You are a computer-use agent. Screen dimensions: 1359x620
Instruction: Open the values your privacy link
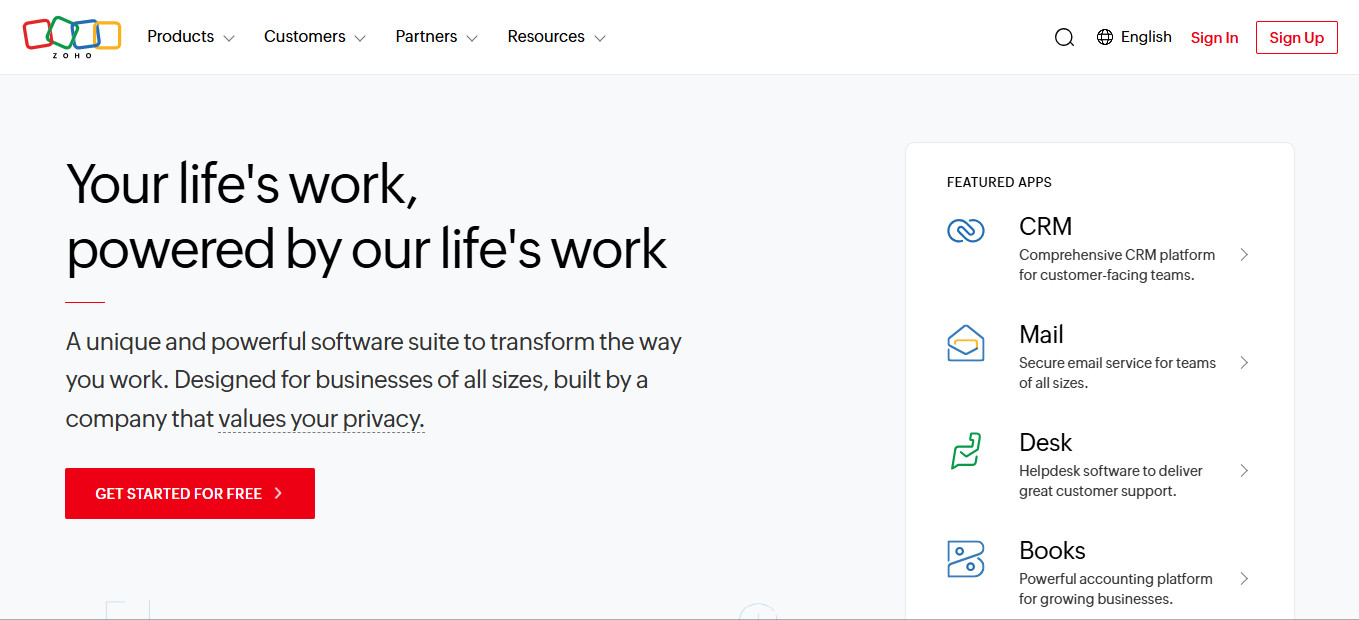pos(320,418)
